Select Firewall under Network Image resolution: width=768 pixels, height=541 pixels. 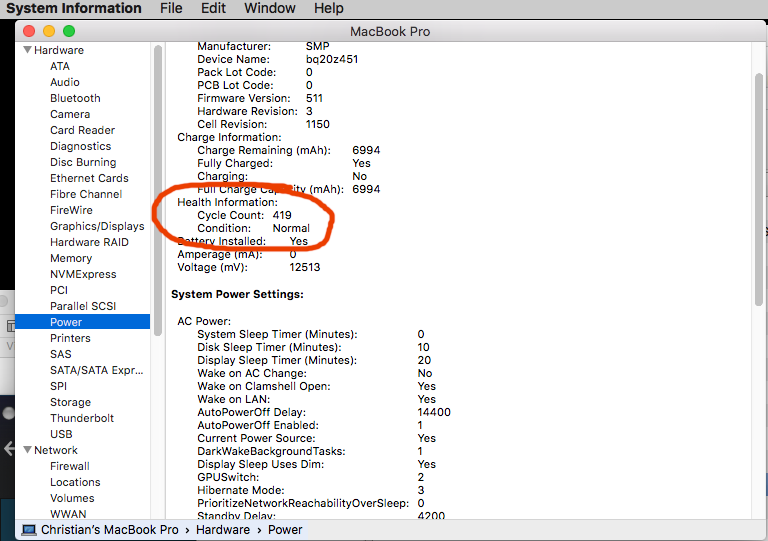(70, 466)
